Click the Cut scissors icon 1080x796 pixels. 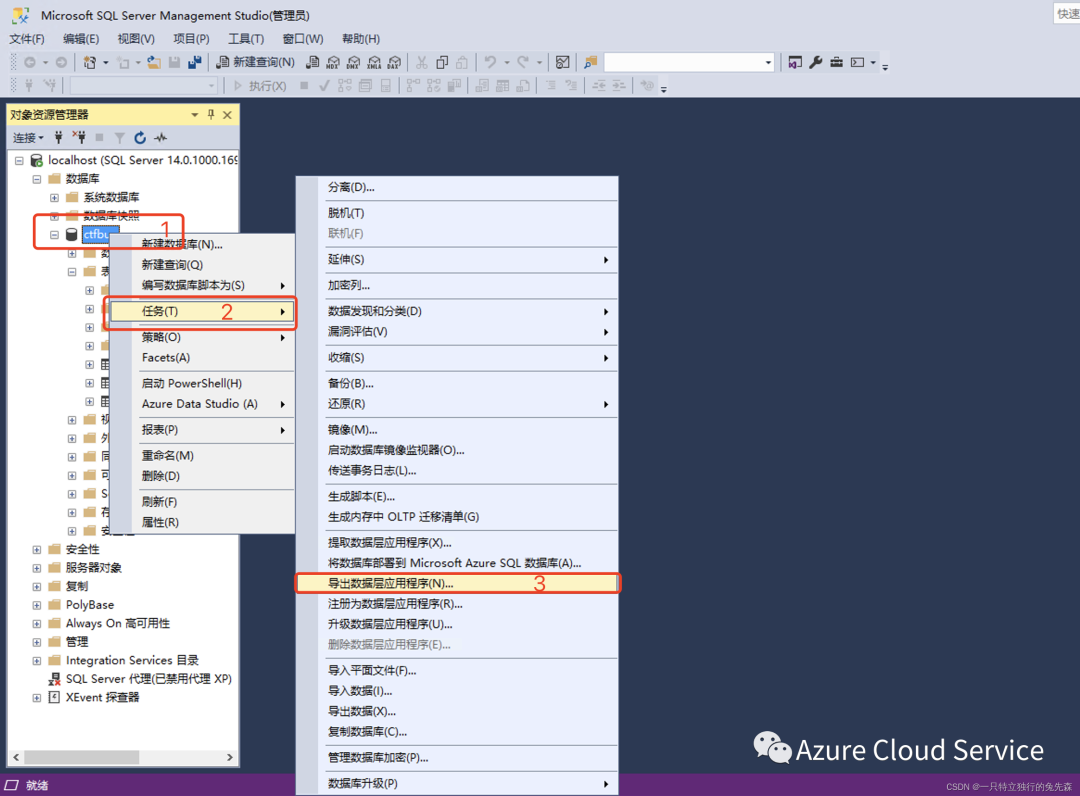[422, 63]
